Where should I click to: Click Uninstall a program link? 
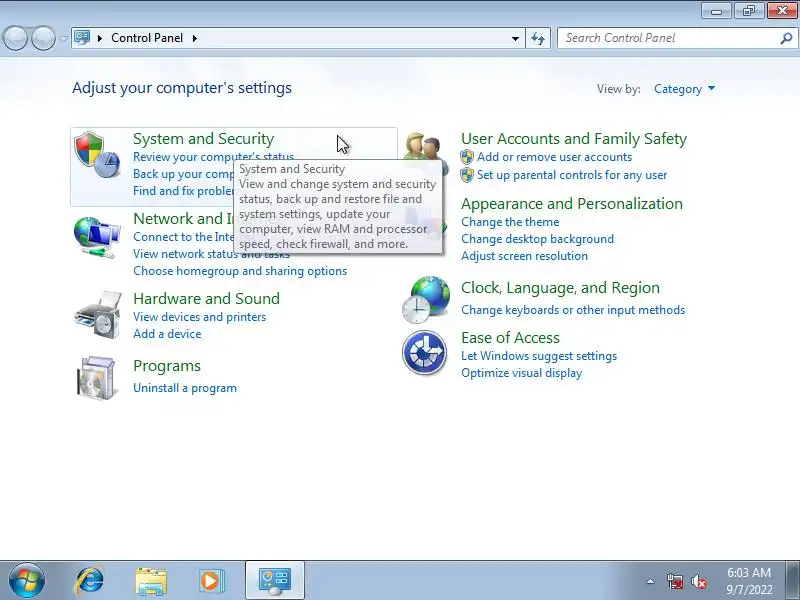[185, 388]
